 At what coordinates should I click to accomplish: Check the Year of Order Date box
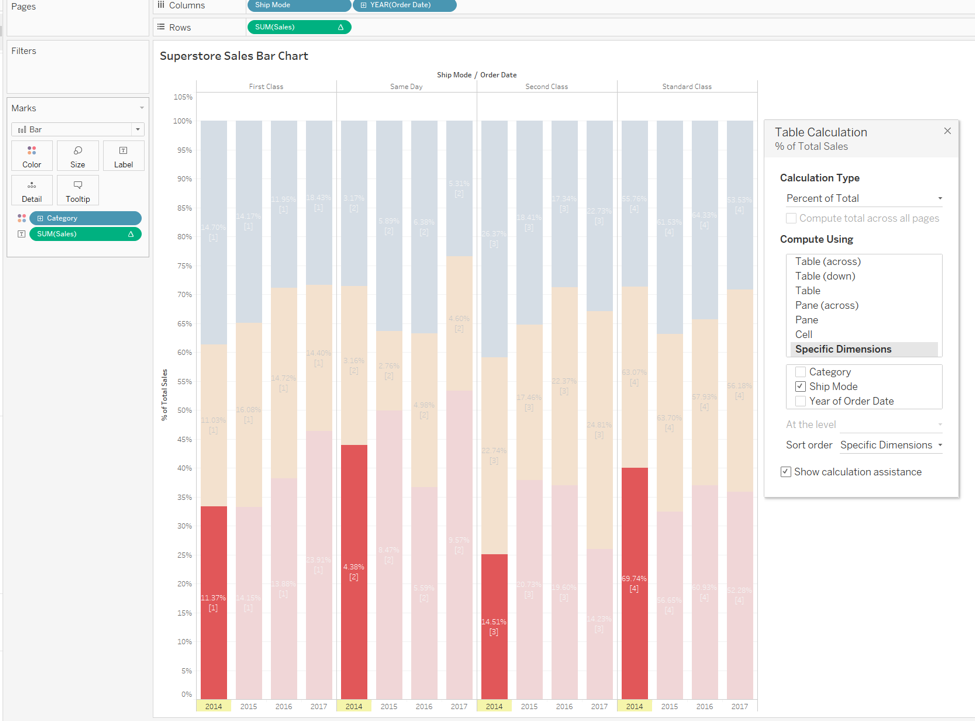[800, 401]
